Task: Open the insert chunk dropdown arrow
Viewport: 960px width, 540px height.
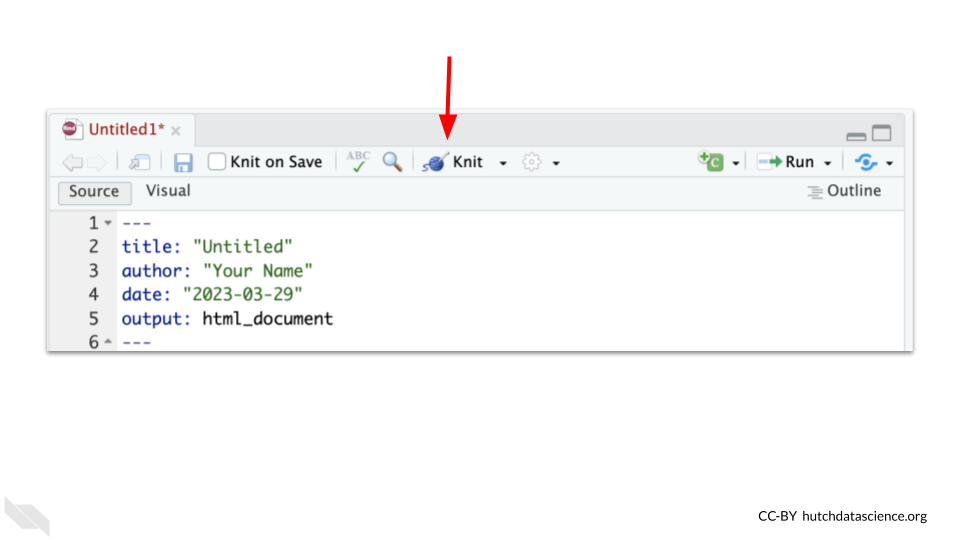Action: point(736,163)
